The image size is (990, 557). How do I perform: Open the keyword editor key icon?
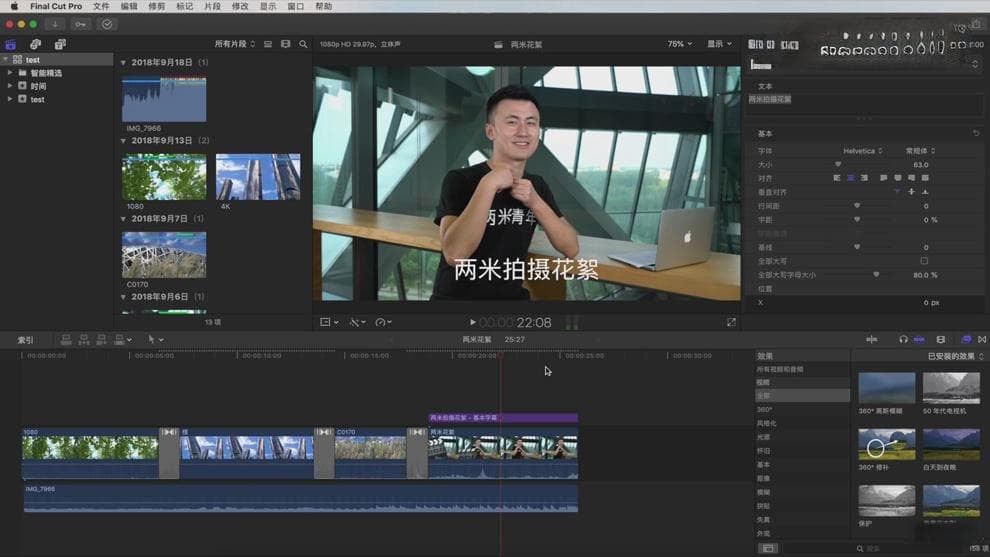(81, 24)
